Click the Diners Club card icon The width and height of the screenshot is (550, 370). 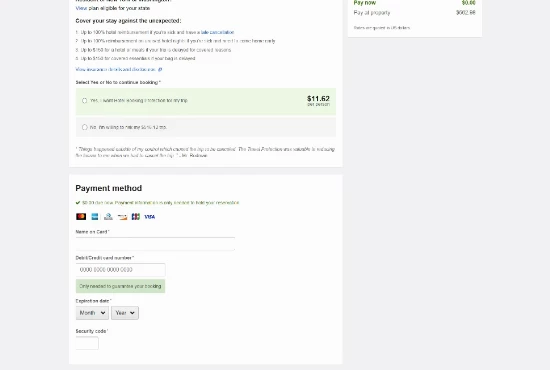(108, 217)
